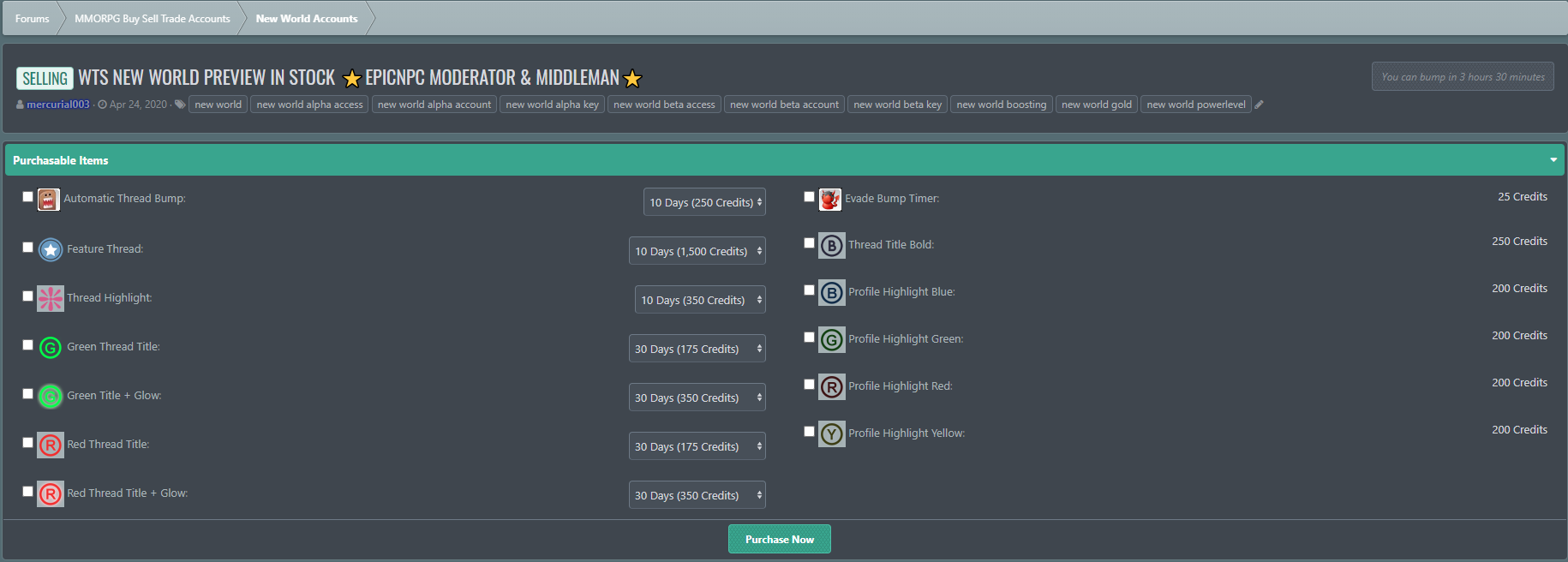Click the "new world" tag
Image resolution: width=1568 pixels, height=562 pixels.
tap(218, 105)
